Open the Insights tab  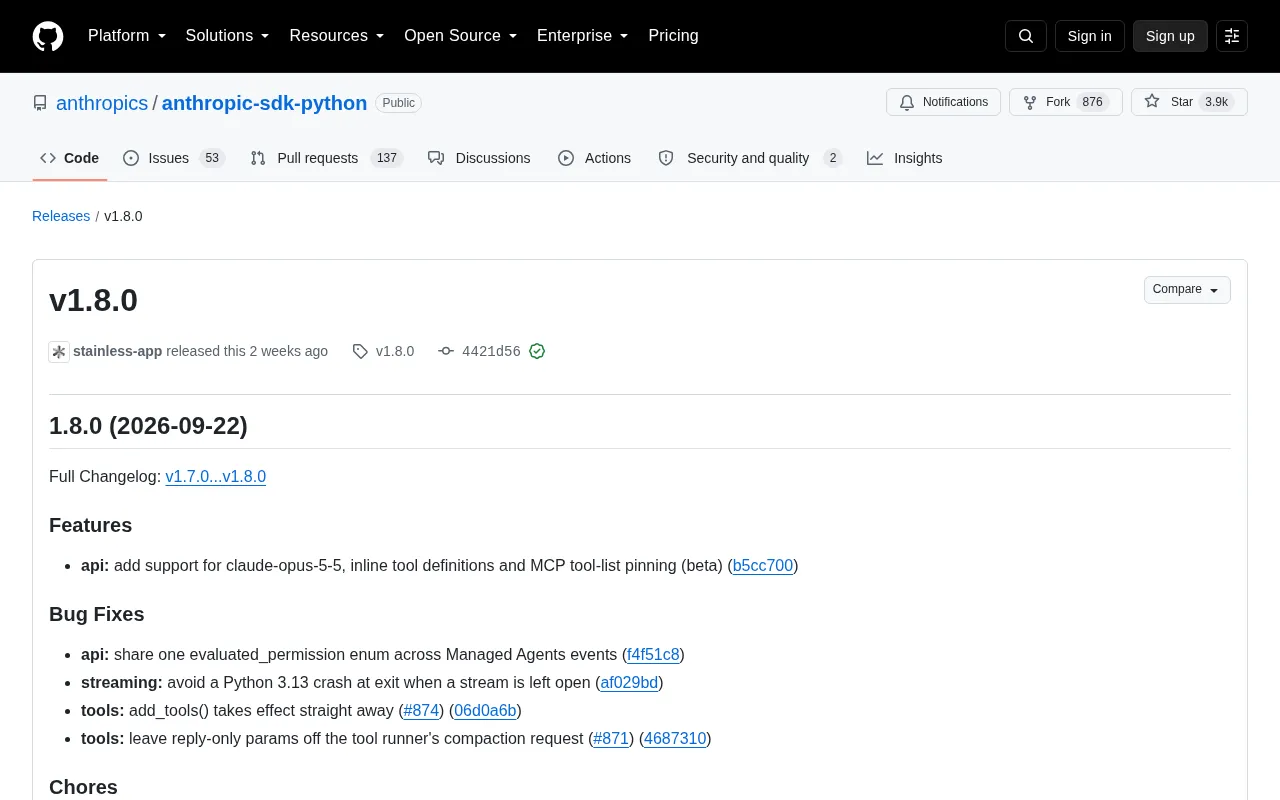click(x=905, y=158)
